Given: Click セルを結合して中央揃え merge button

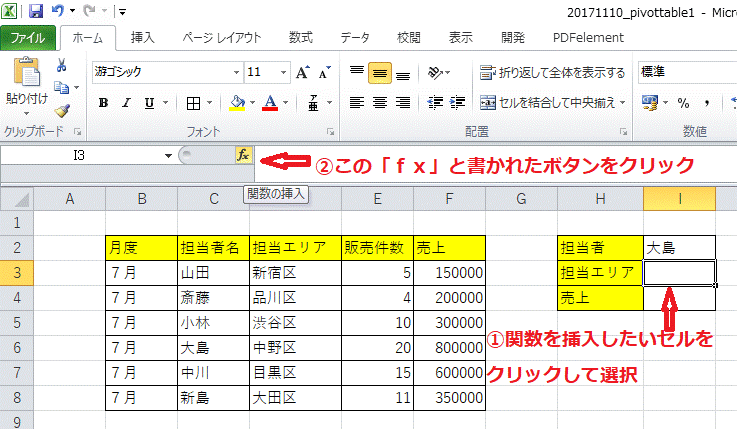Looking at the screenshot, I should click(553, 103).
